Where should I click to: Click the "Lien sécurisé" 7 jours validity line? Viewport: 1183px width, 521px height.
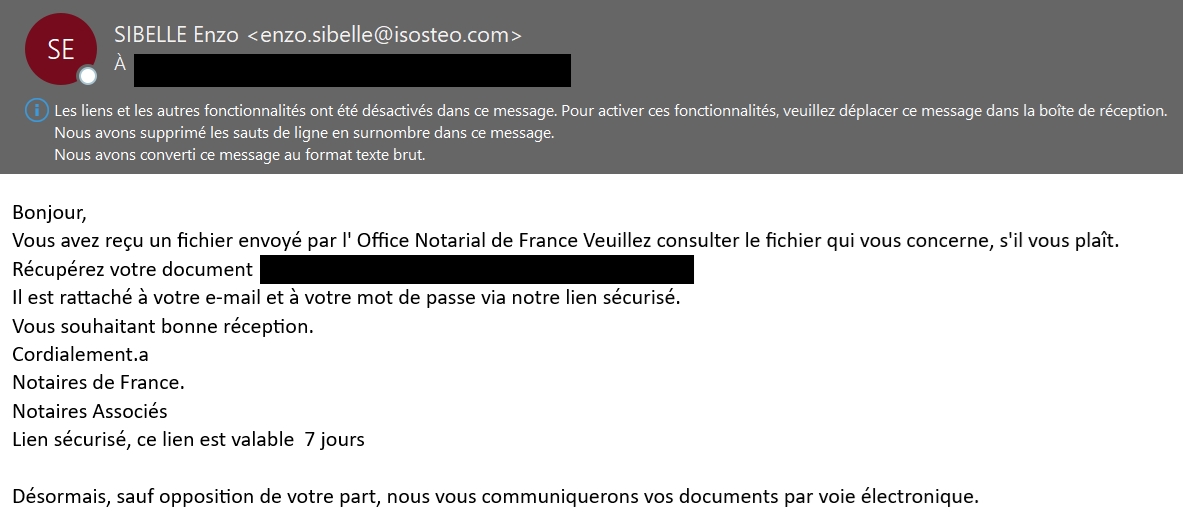pyautogui.click(x=188, y=439)
